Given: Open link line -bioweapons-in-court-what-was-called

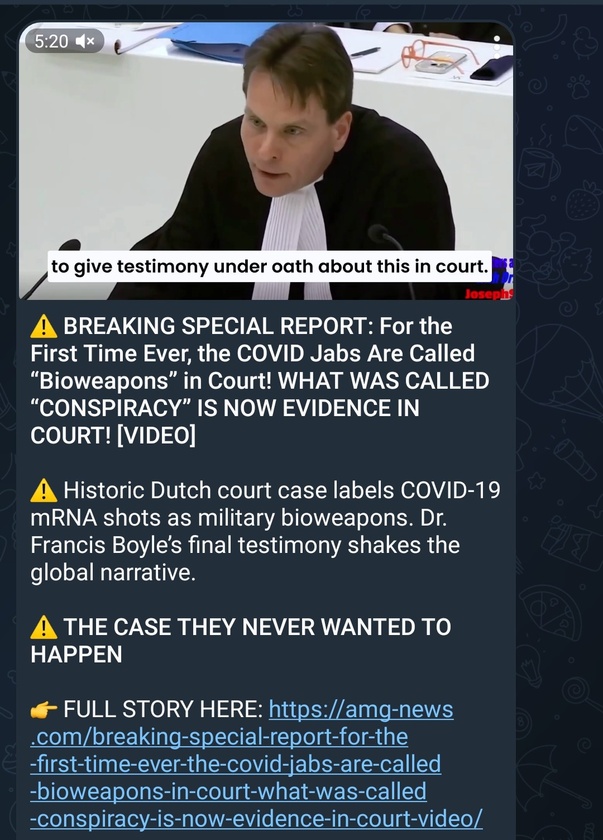Looking at the screenshot, I should click(x=229, y=791).
